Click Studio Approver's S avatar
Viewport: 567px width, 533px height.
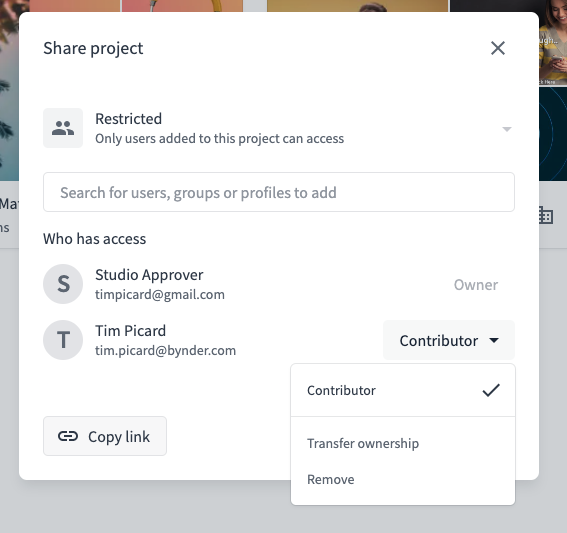pos(63,284)
